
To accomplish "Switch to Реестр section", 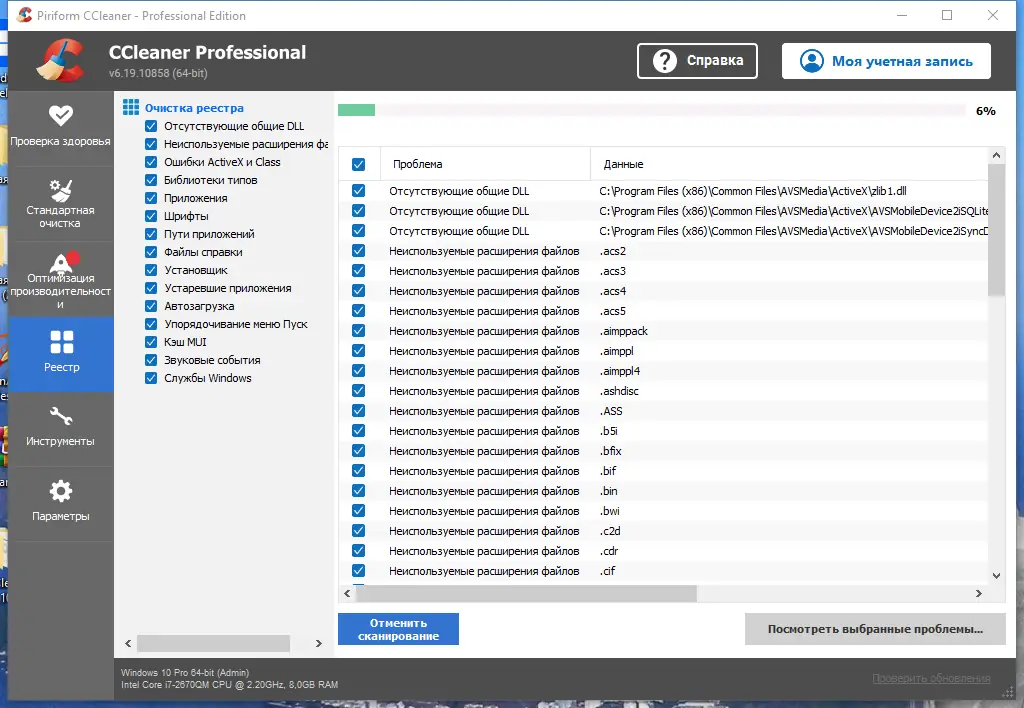I will (61, 354).
